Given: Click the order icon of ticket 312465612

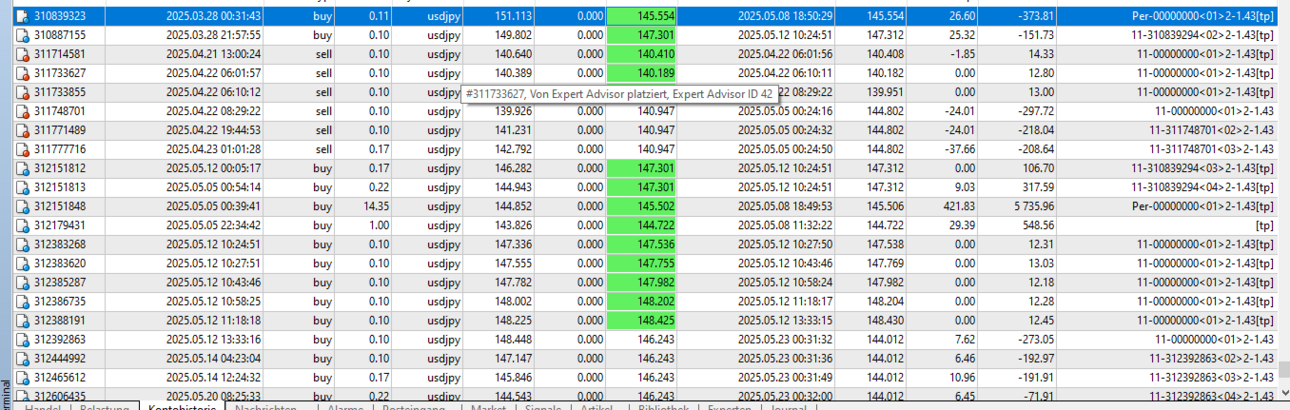Looking at the screenshot, I should click(x=21, y=378).
